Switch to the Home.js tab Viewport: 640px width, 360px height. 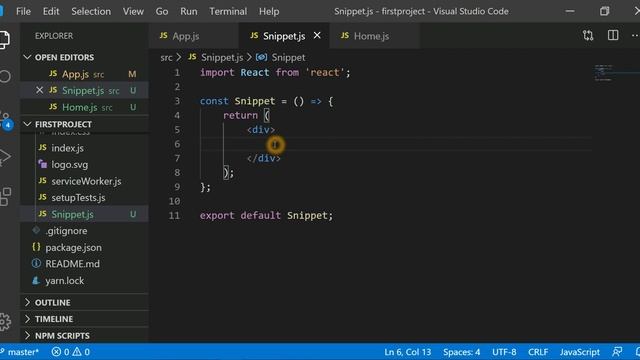374,36
